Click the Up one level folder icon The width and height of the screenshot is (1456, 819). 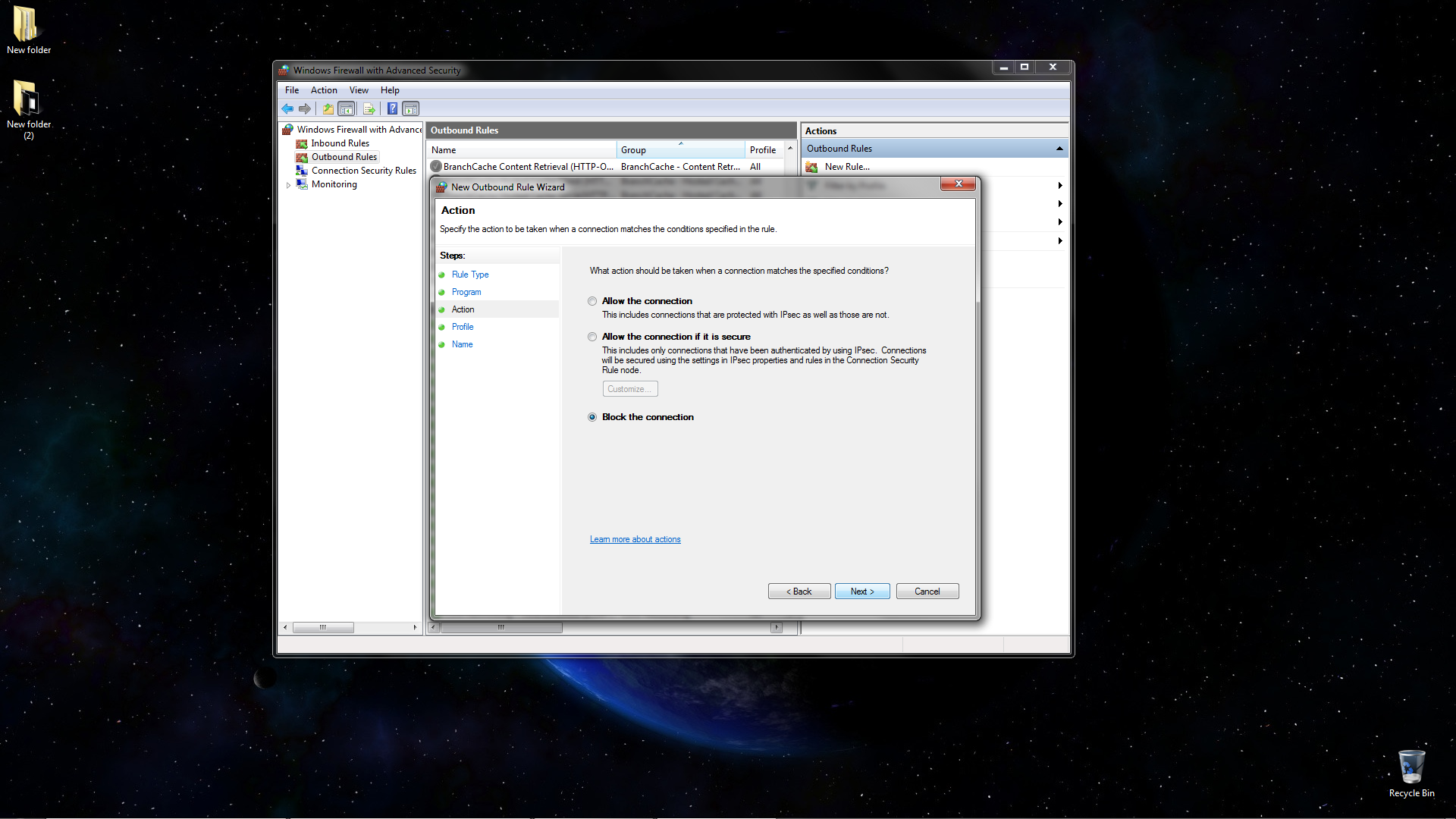coord(328,108)
